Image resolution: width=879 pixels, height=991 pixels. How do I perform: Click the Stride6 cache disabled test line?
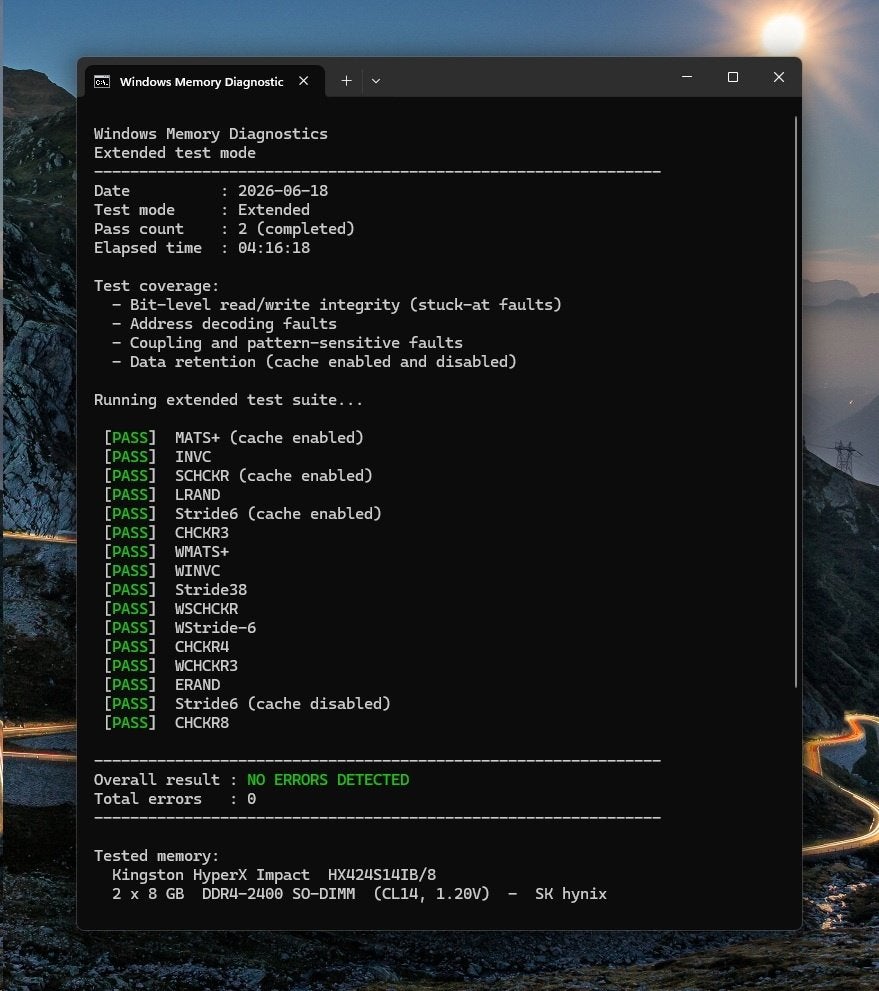tap(282, 704)
